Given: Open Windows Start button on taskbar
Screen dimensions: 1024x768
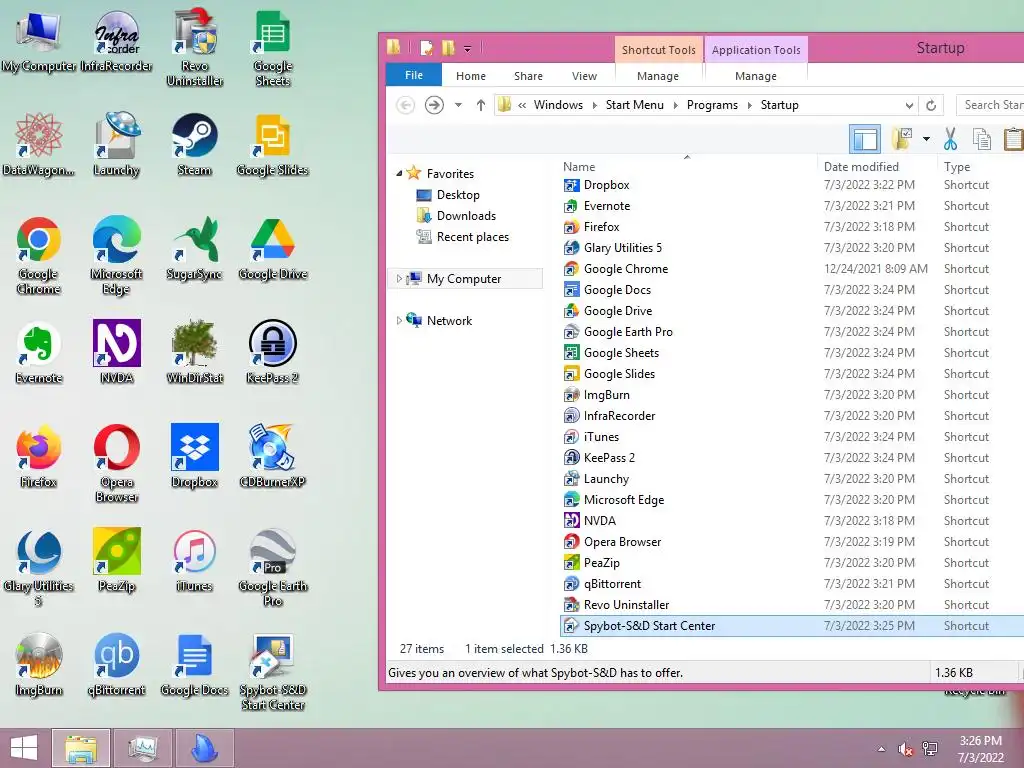Looking at the screenshot, I should [24, 748].
